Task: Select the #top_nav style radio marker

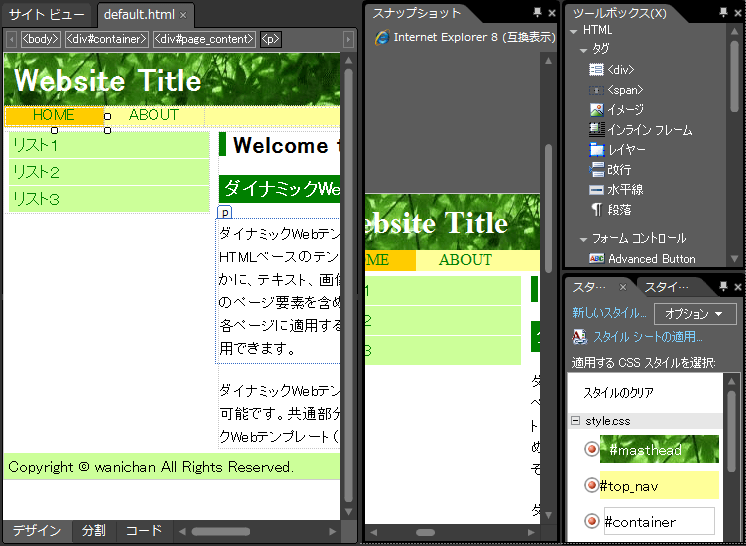Action: click(x=591, y=485)
